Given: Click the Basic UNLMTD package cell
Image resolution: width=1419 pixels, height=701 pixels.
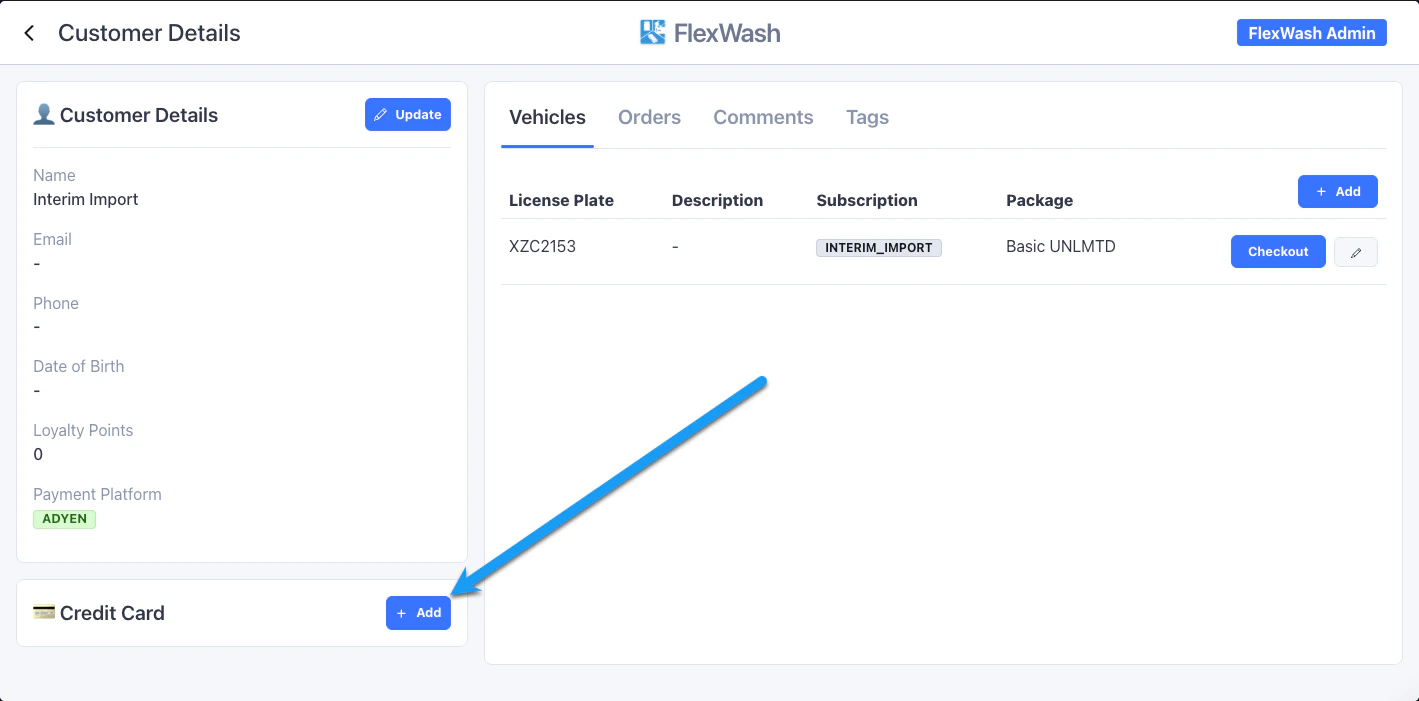Looking at the screenshot, I should click(x=1060, y=246).
